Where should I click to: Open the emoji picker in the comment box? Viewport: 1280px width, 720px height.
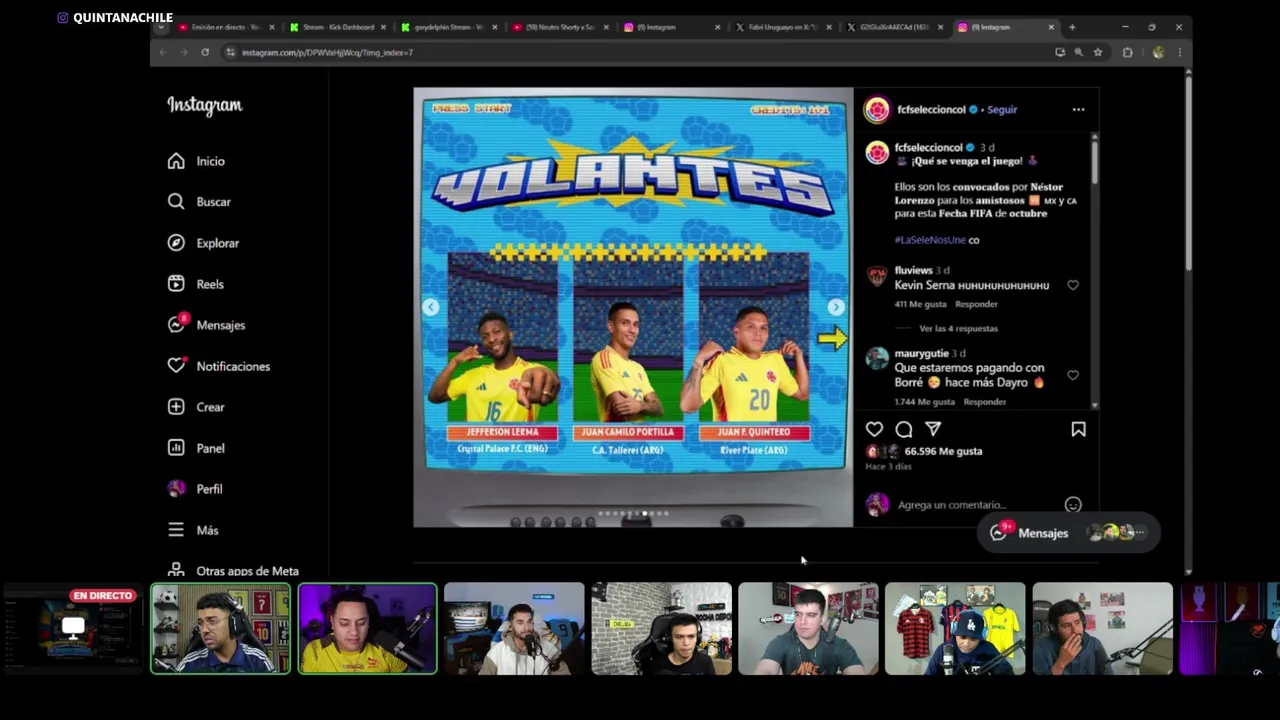(x=1073, y=505)
